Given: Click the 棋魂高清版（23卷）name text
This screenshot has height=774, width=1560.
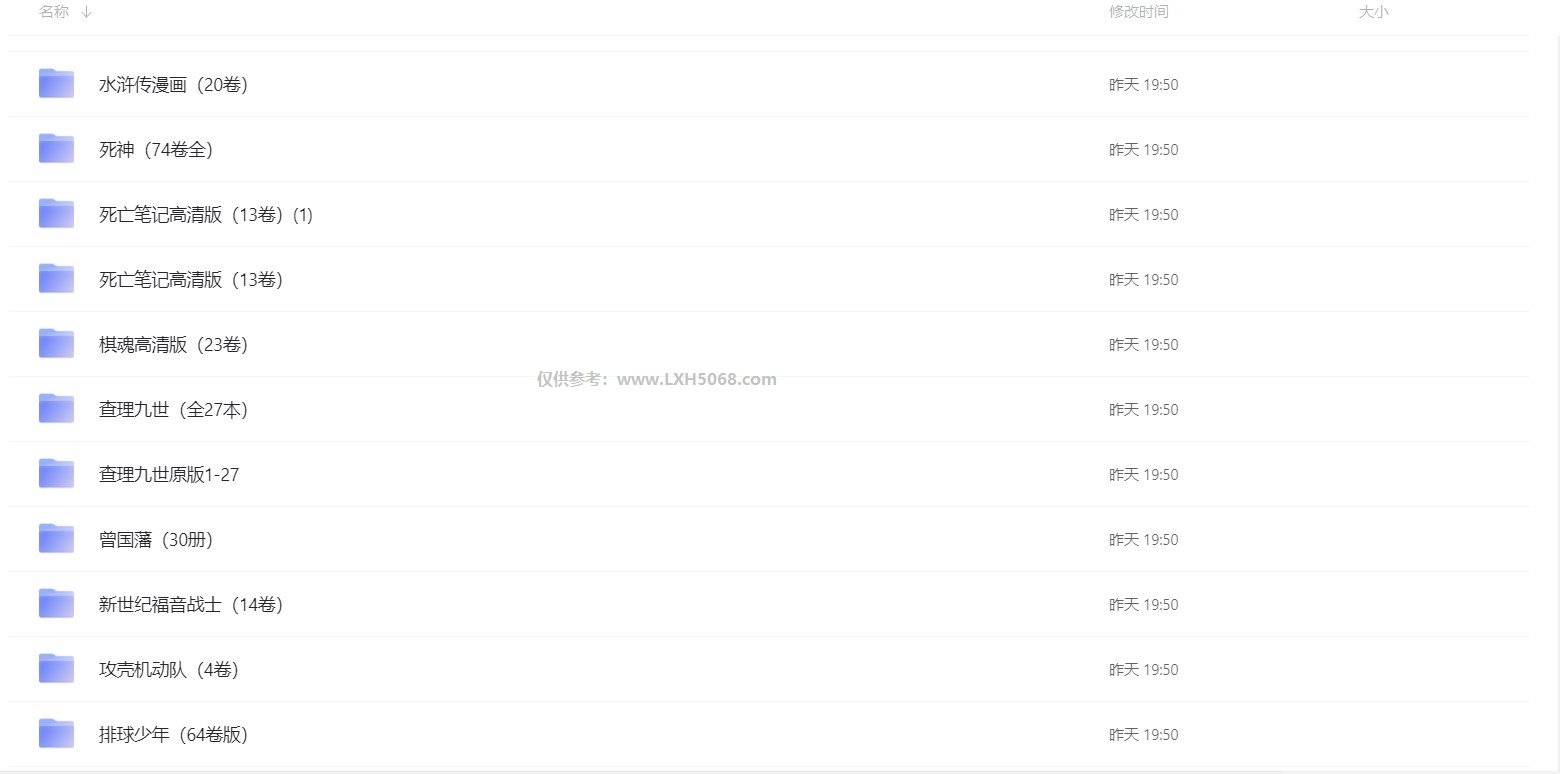Looking at the screenshot, I should pos(173,345).
